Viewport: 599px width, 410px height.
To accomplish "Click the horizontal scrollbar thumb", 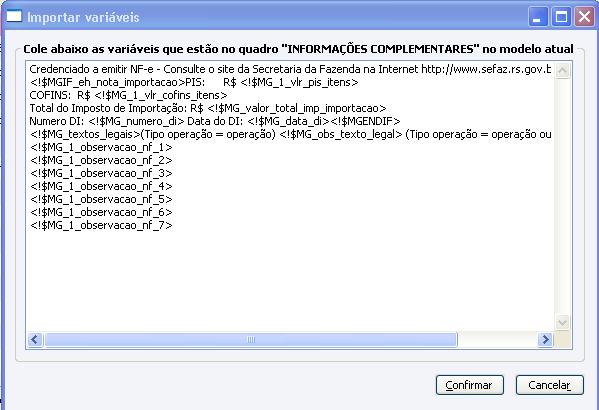I will [251, 339].
